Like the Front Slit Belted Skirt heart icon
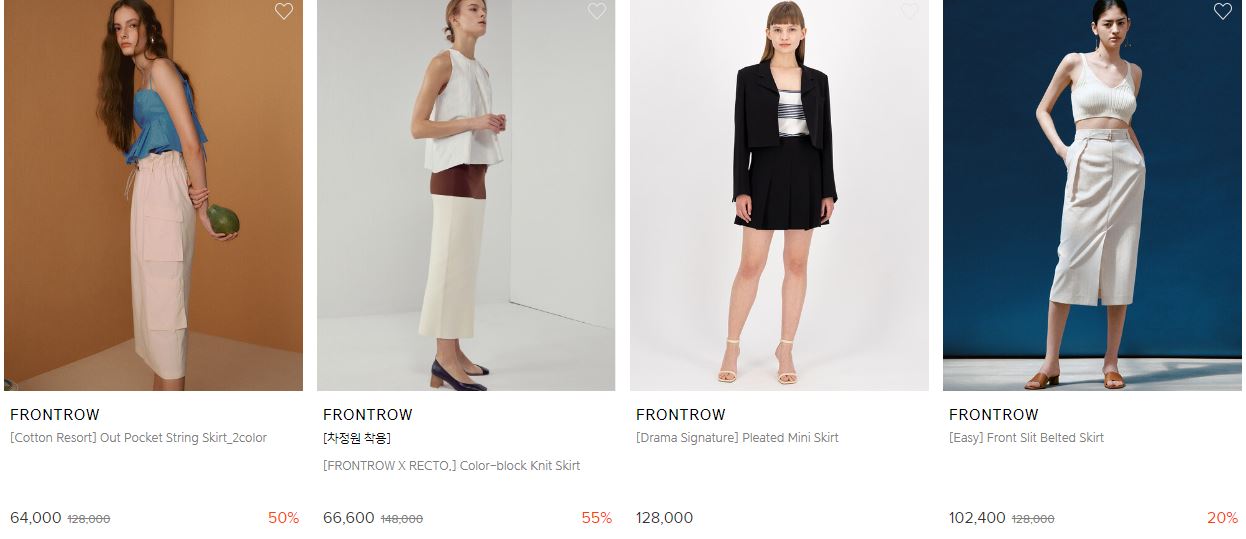Screen dimensions: 1246x539 [1222, 11]
